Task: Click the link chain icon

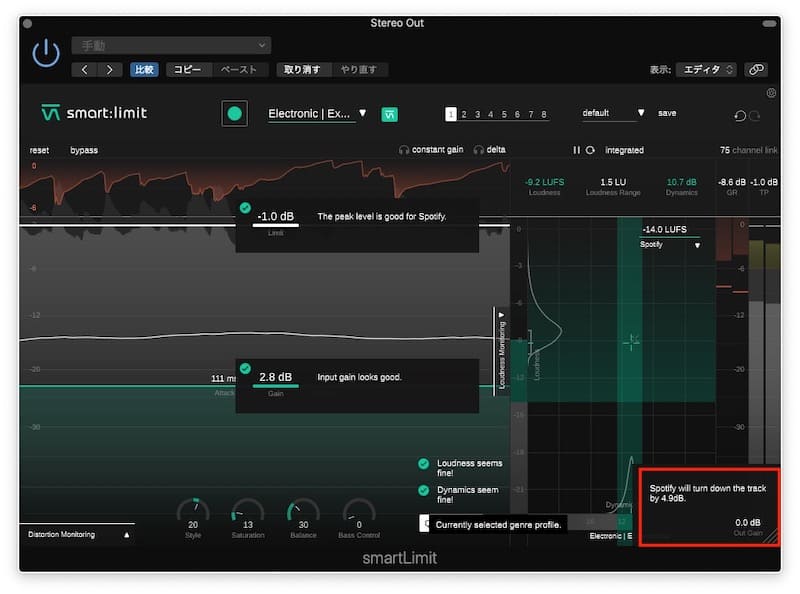Action: [x=756, y=69]
